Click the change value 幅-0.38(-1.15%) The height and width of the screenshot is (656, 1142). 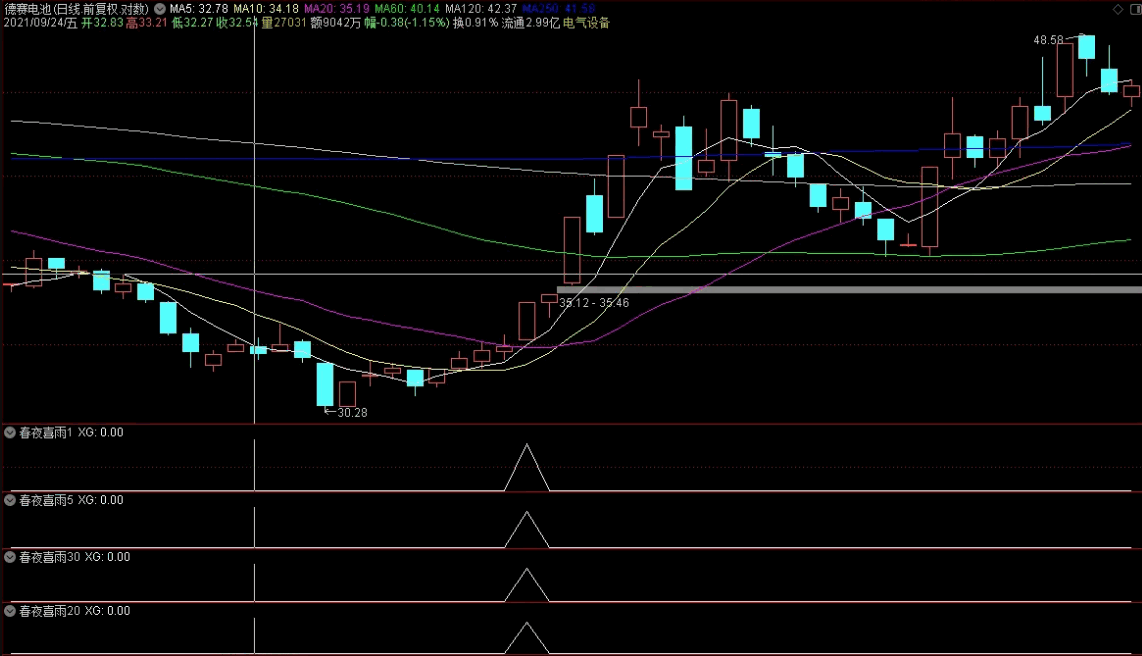coord(406,23)
